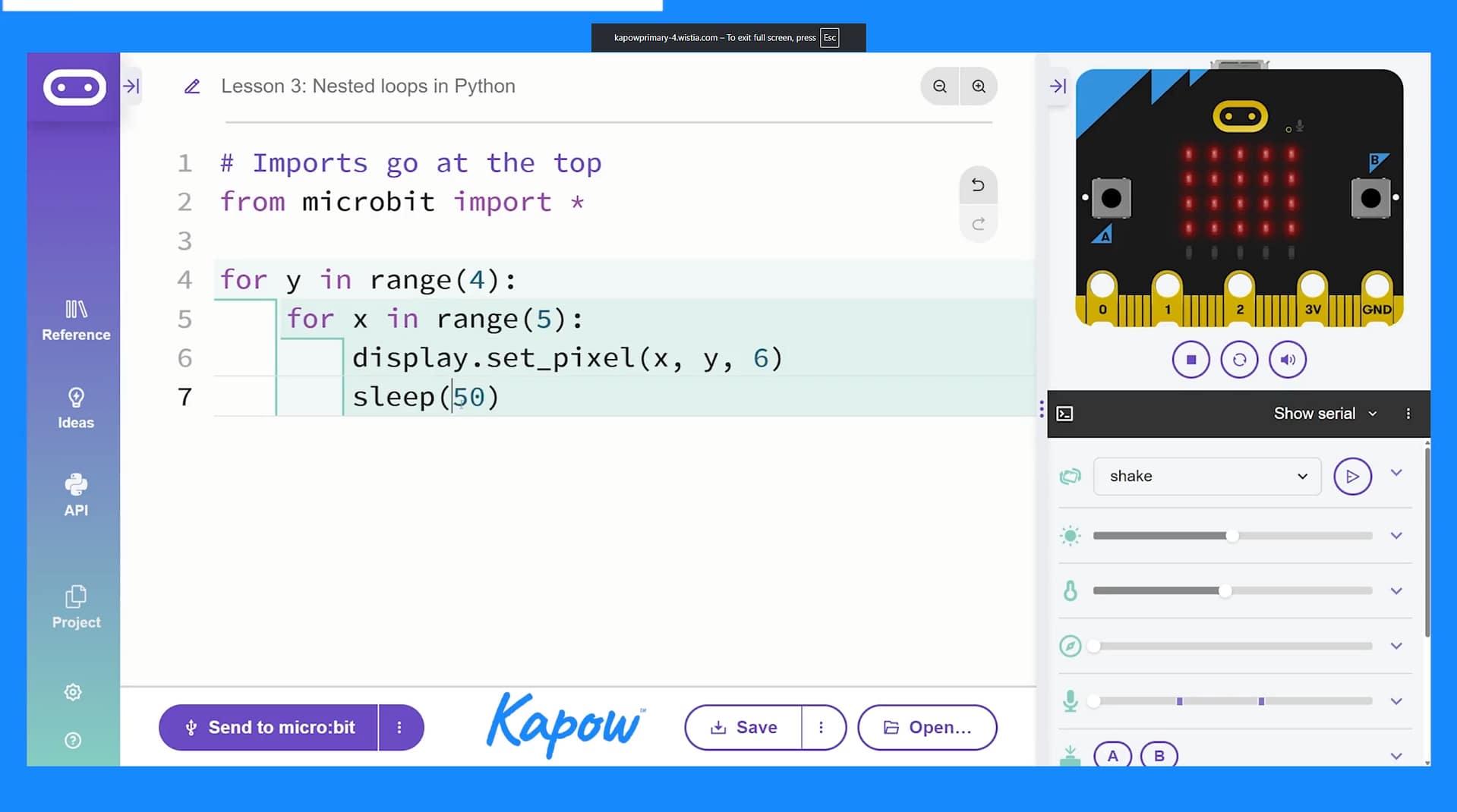Expand the microphone sensor section
Screen dimensions: 1457x812
pyautogui.click(x=1396, y=701)
